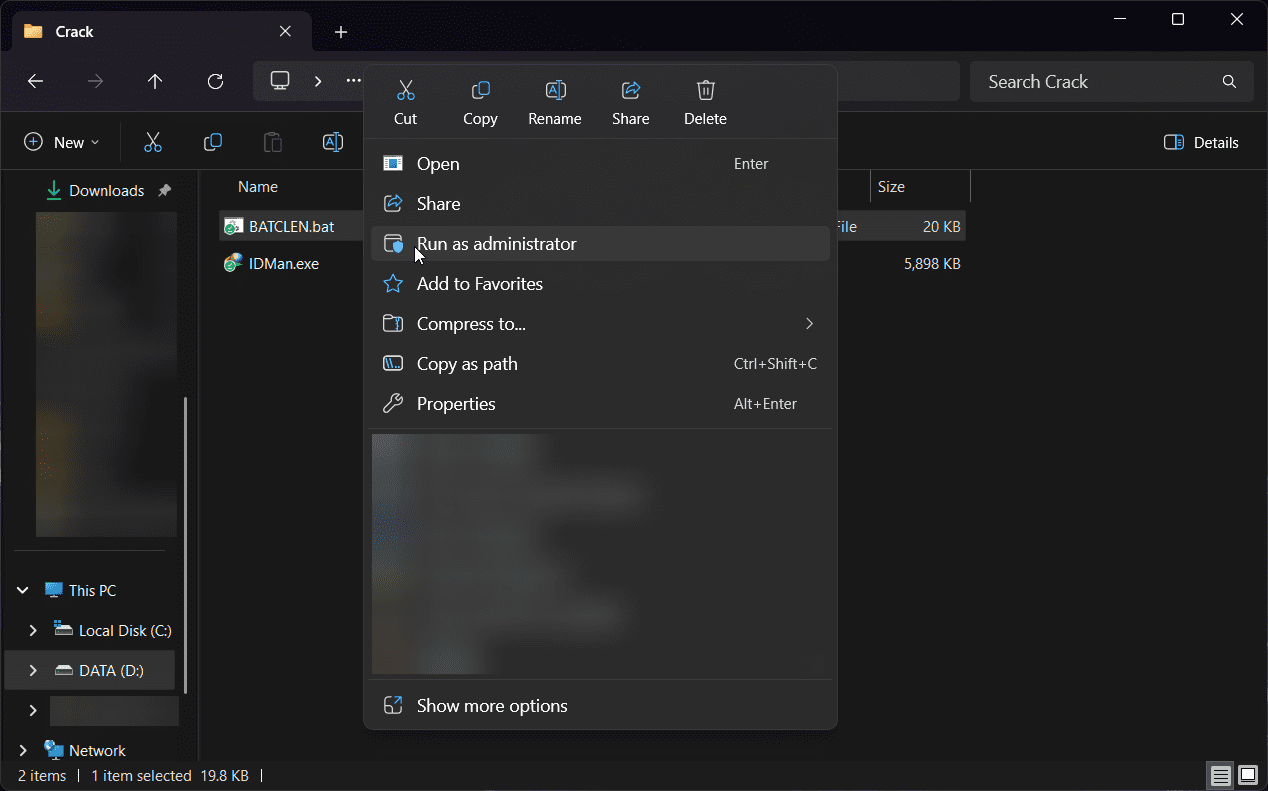Switch to large thumbnails view icon

coord(1248,776)
